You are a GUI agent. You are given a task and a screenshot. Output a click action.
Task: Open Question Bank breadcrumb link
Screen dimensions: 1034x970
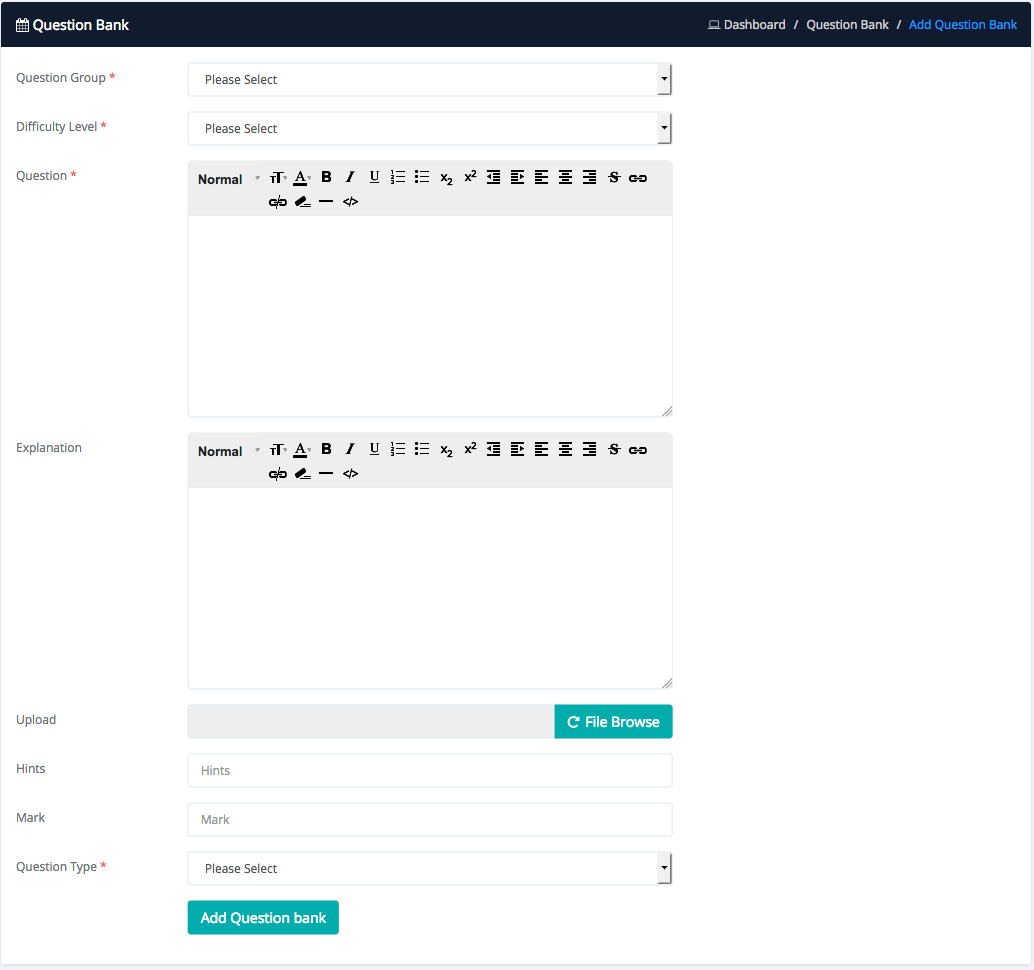coord(847,25)
